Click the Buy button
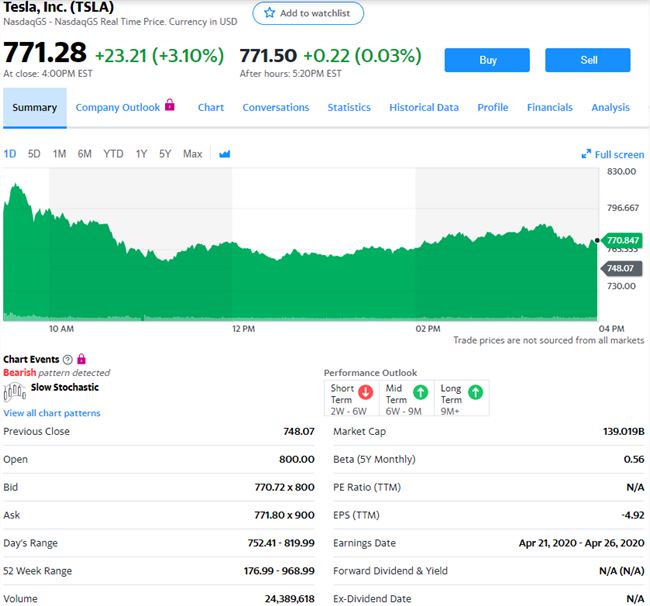 point(487,60)
